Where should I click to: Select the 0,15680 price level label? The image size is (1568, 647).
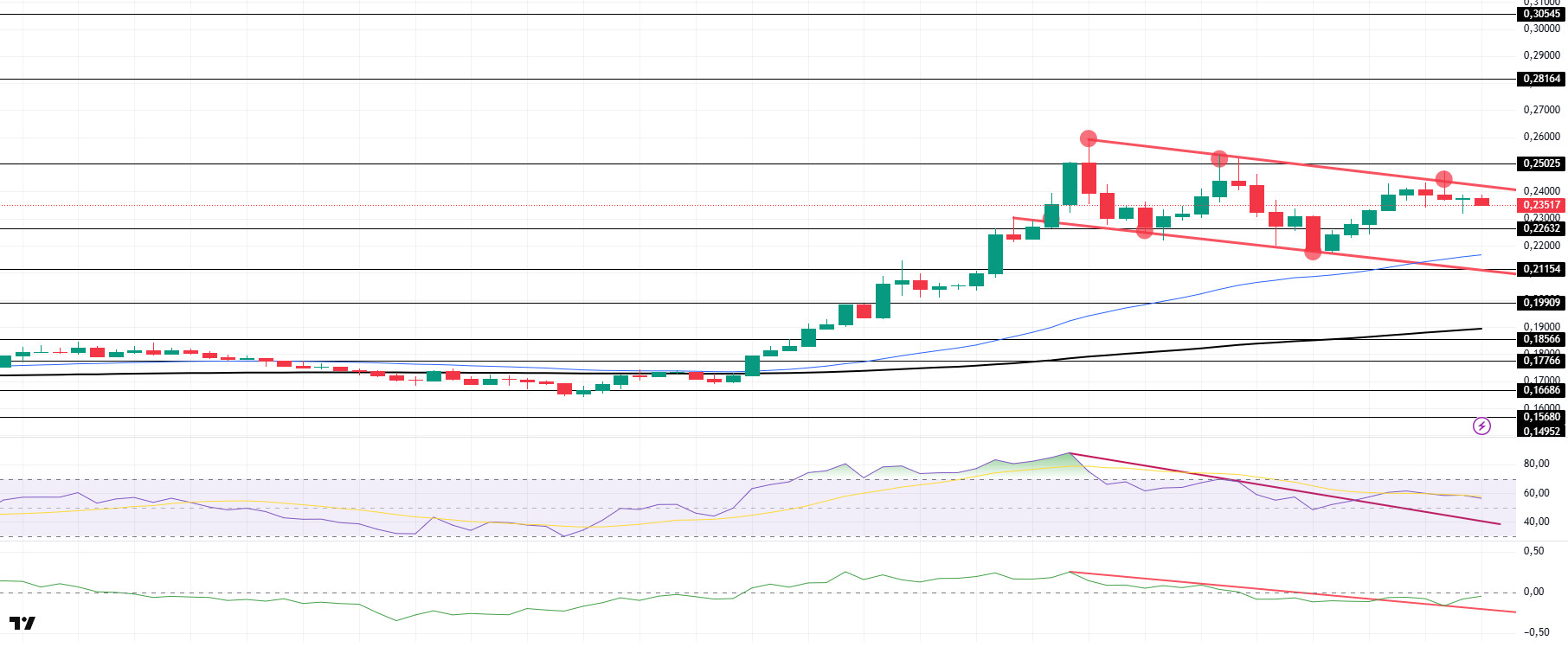pyautogui.click(x=1541, y=417)
